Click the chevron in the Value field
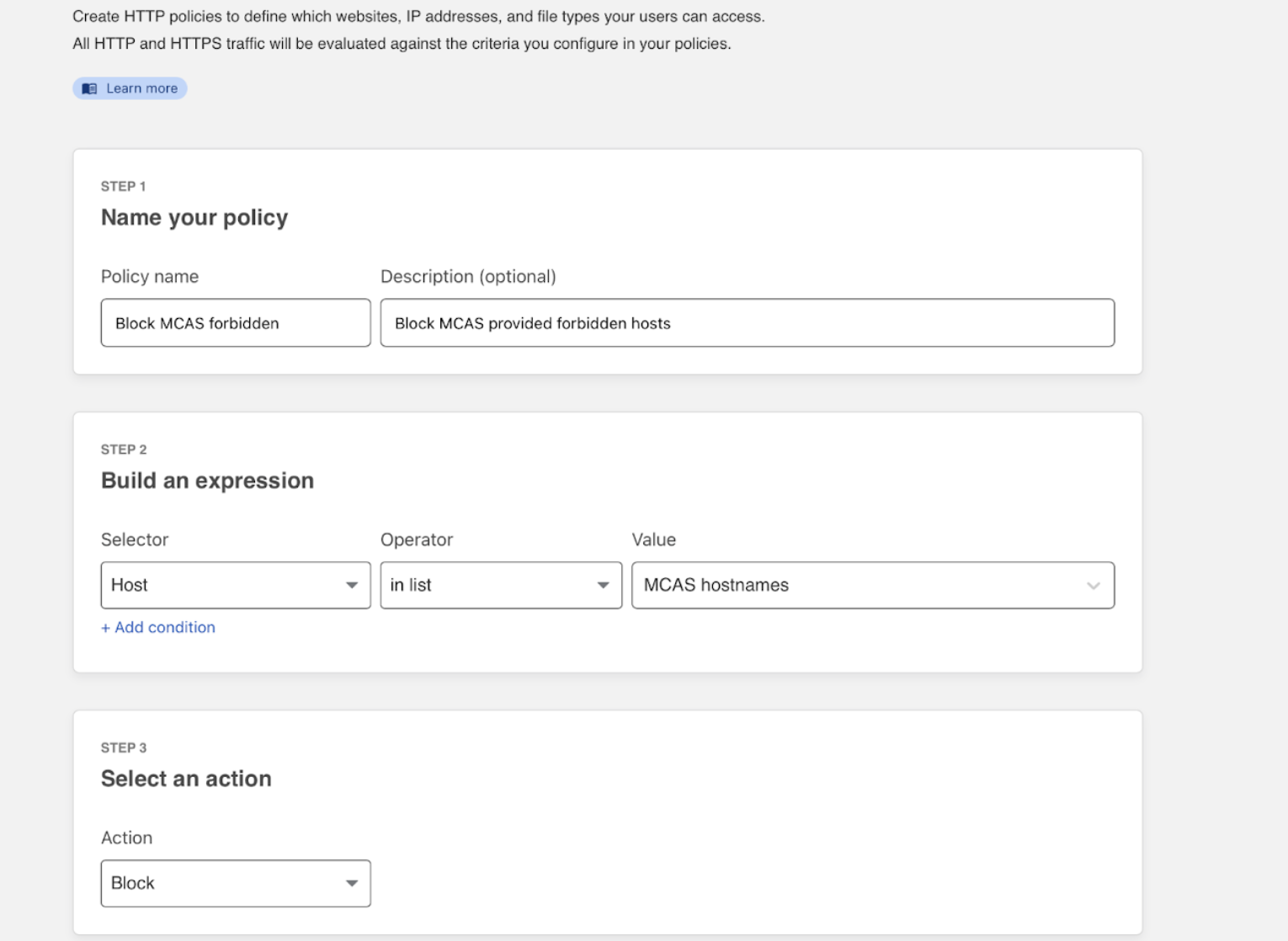This screenshot has height=941, width=1288. click(x=1093, y=586)
